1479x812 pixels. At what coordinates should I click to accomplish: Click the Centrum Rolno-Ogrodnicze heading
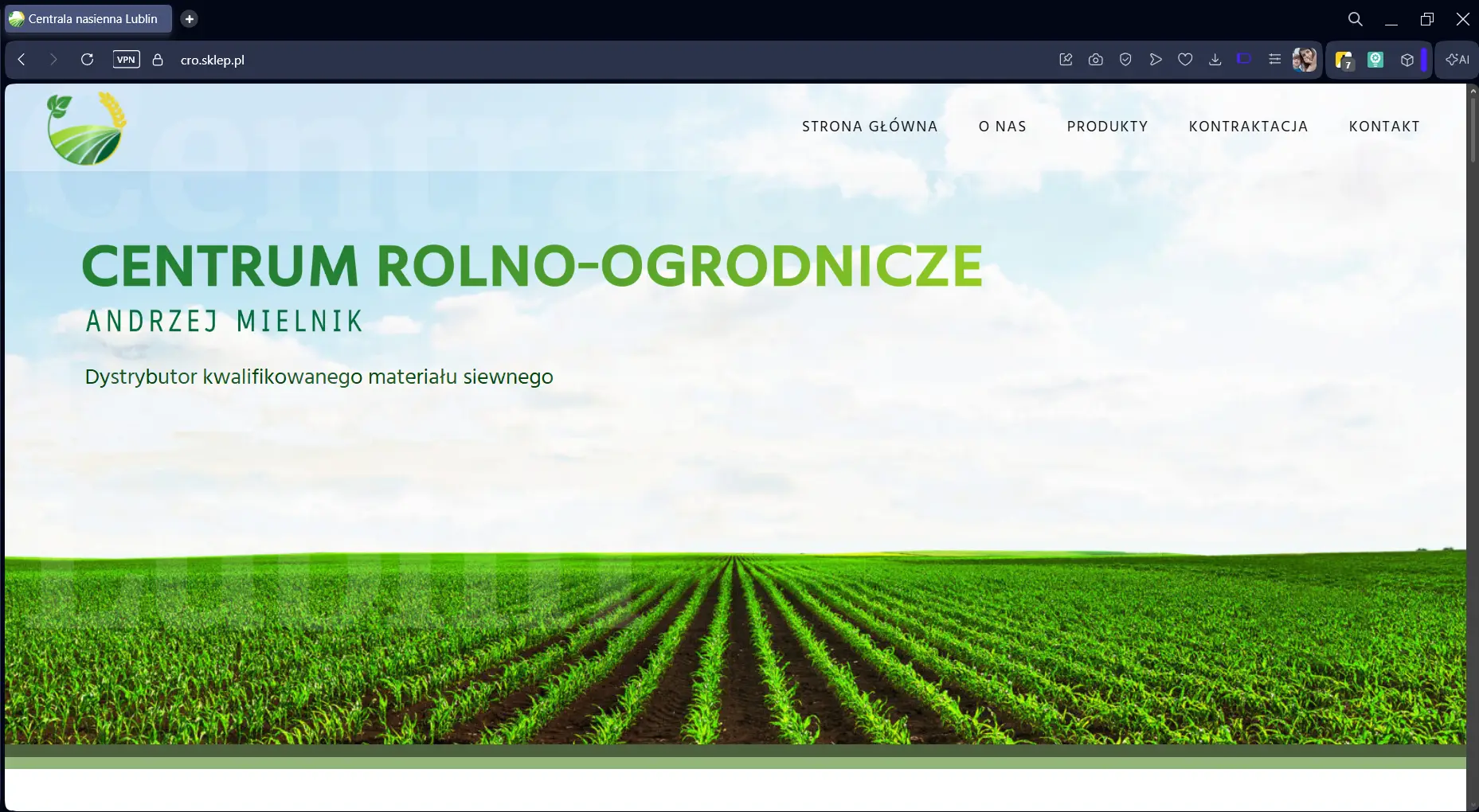pyautogui.click(x=532, y=266)
